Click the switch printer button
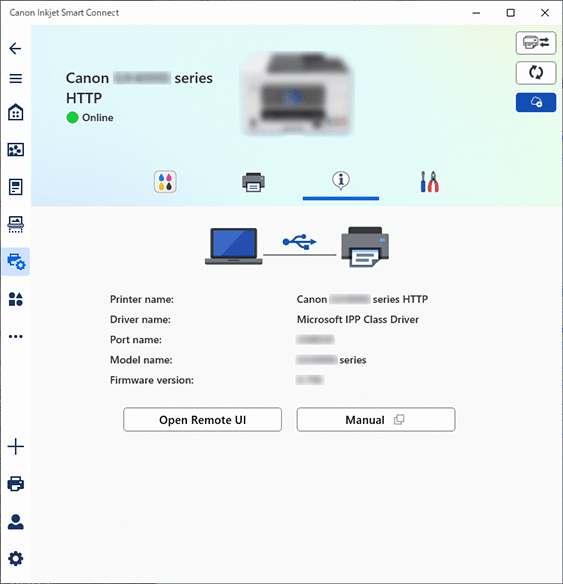This screenshot has height=584, width=563. click(536, 43)
